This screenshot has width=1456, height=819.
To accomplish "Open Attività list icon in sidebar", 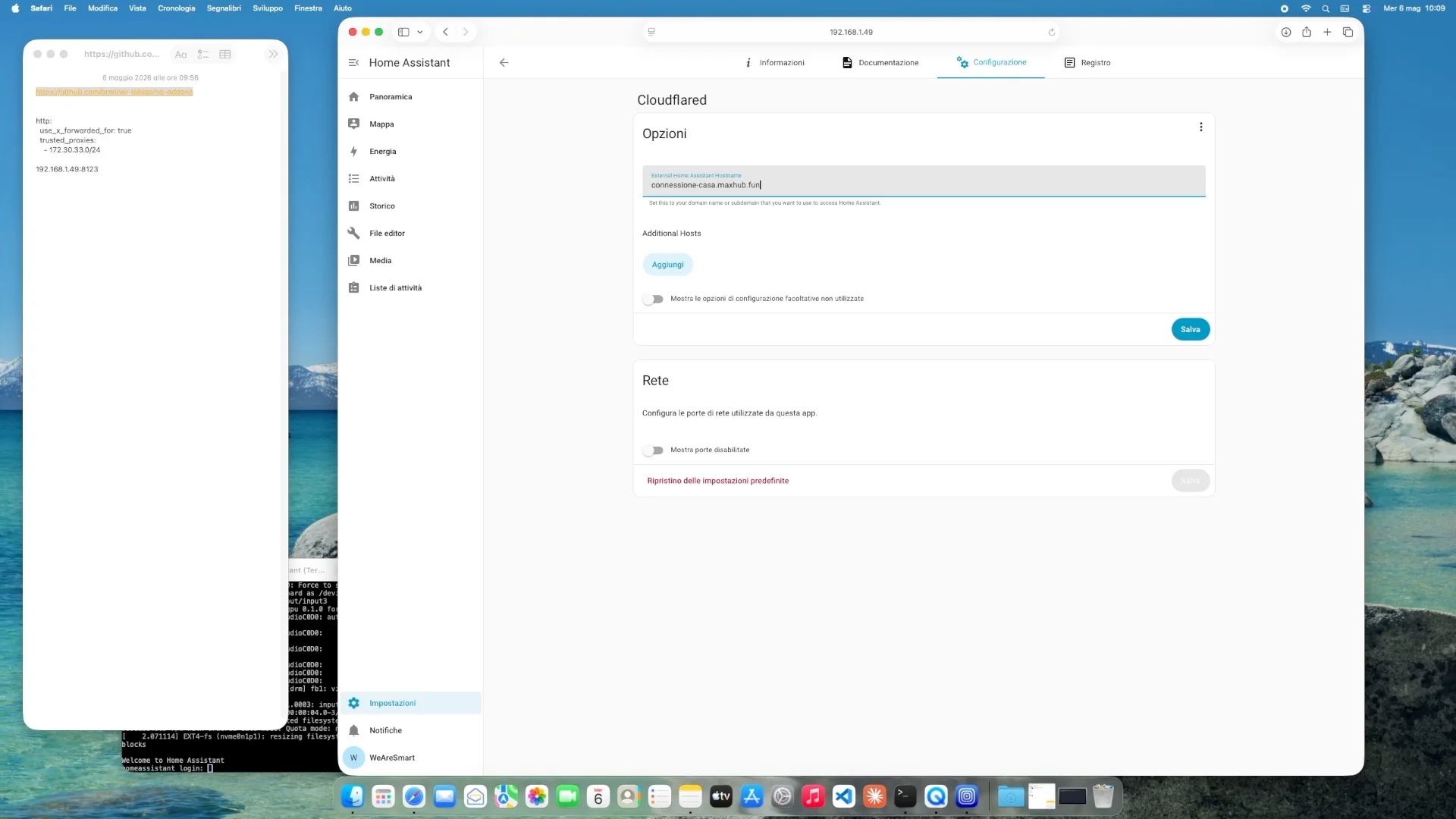I will click(x=353, y=179).
